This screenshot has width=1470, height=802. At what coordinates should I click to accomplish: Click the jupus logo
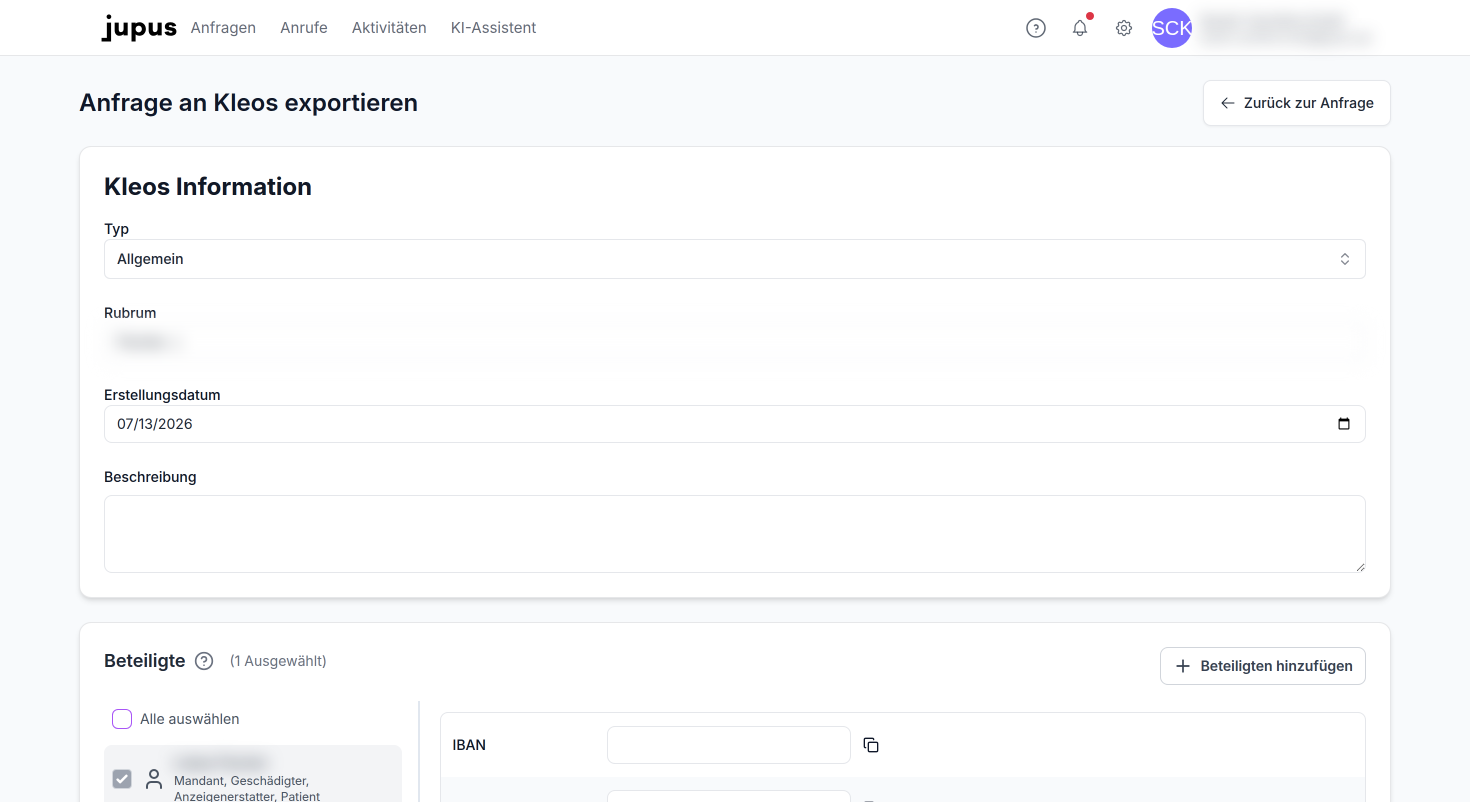click(139, 28)
